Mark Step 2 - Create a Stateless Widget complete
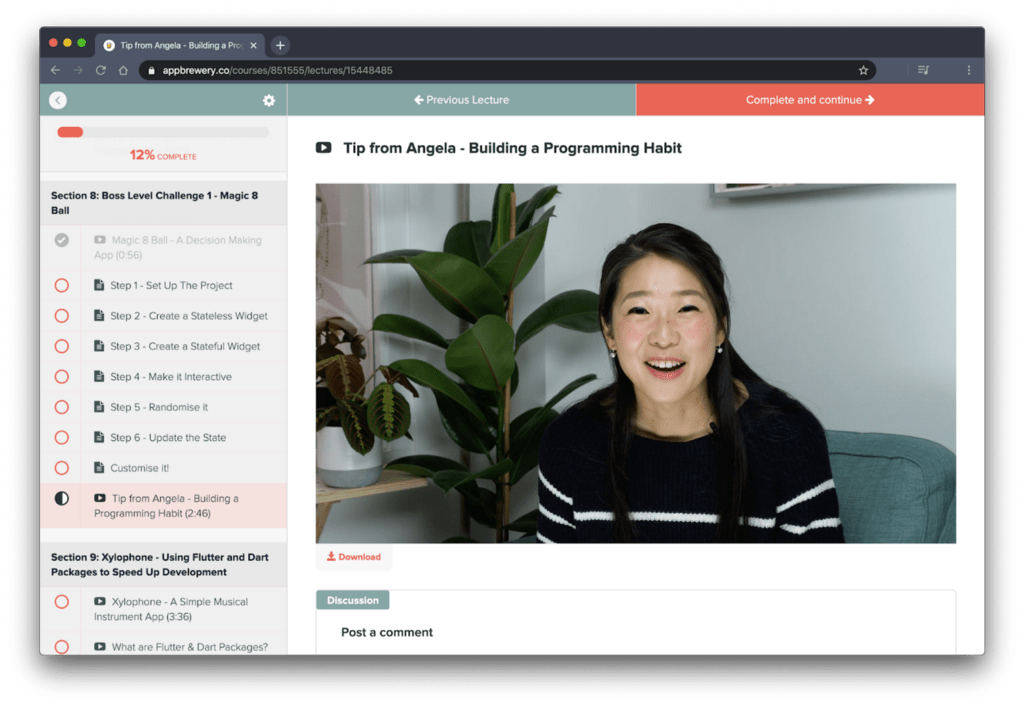The width and height of the screenshot is (1024, 707). tap(61, 315)
